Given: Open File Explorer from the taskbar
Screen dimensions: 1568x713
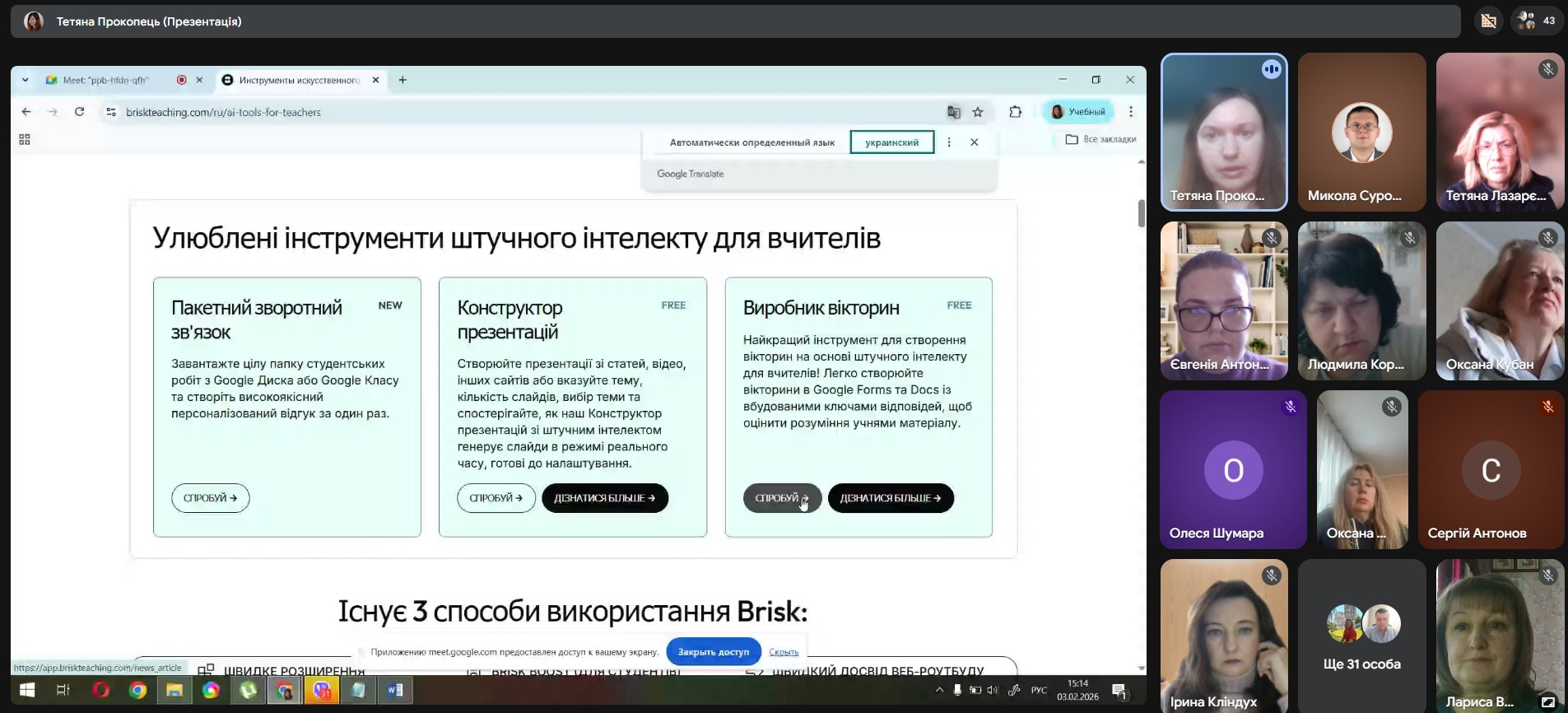Looking at the screenshot, I should (174, 690).
